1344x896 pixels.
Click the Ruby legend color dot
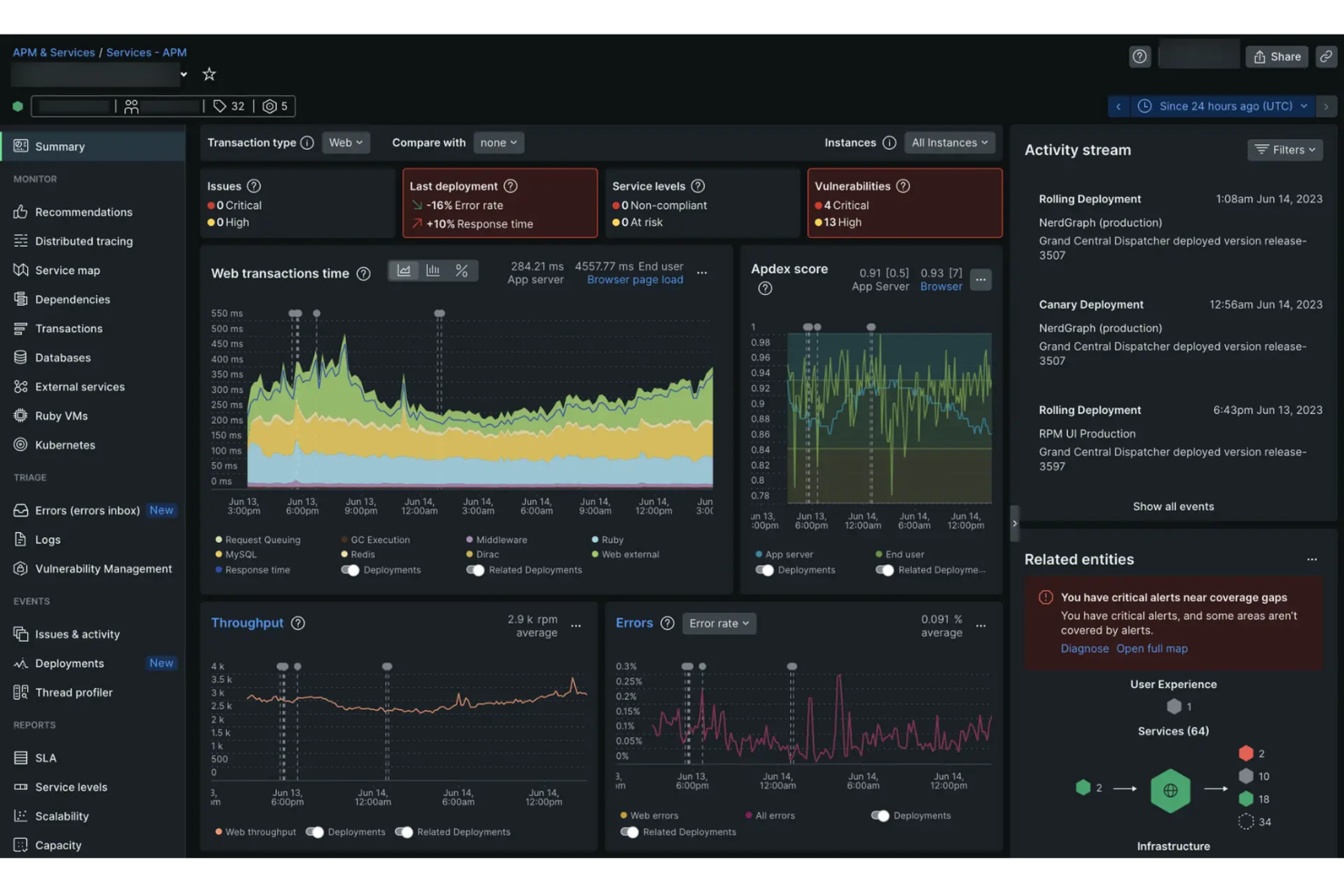click(595, 539)
